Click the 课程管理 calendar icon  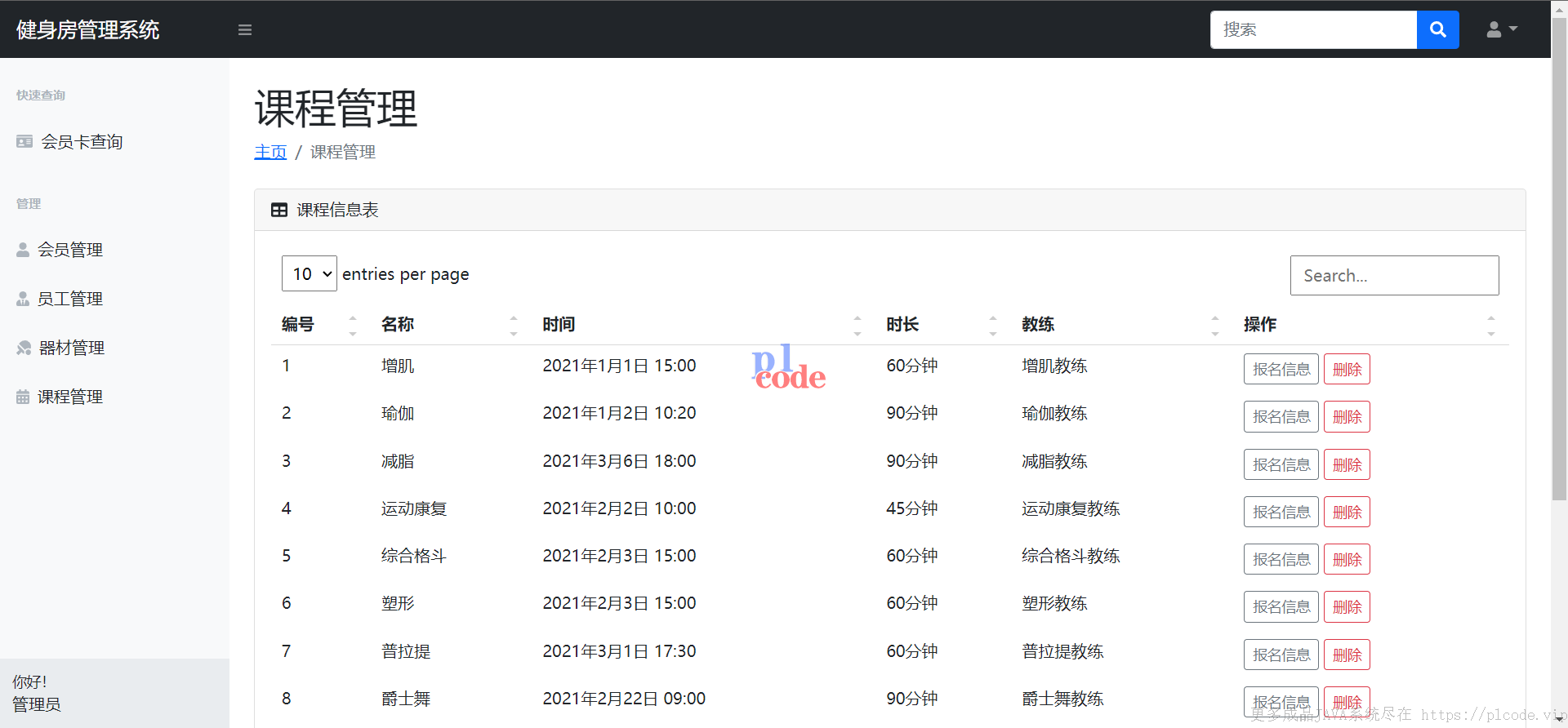point(23,397)
